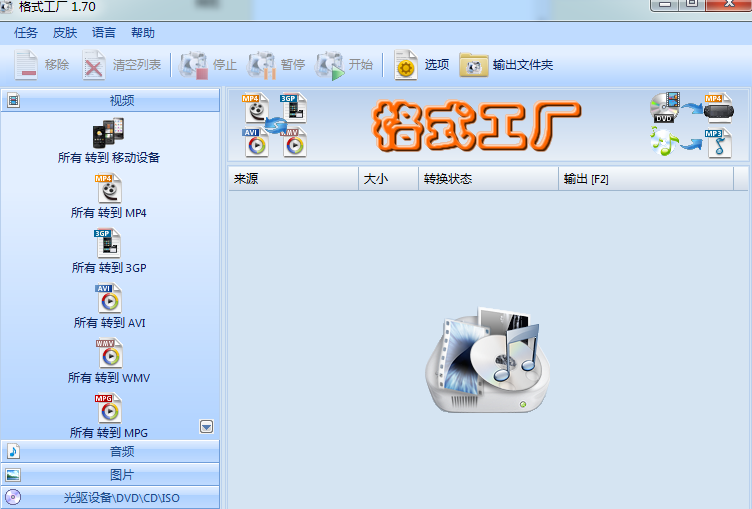Choose the 所有 转到 MPG icon
752x509 pixels.
point(108,408)
